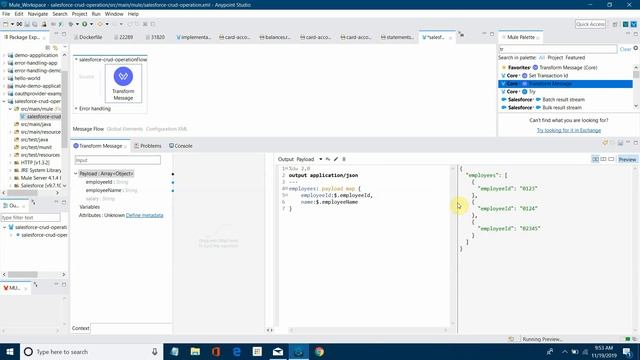Click the Define metadata link
This screenshot has width=640, height=360.
(144, 215)
